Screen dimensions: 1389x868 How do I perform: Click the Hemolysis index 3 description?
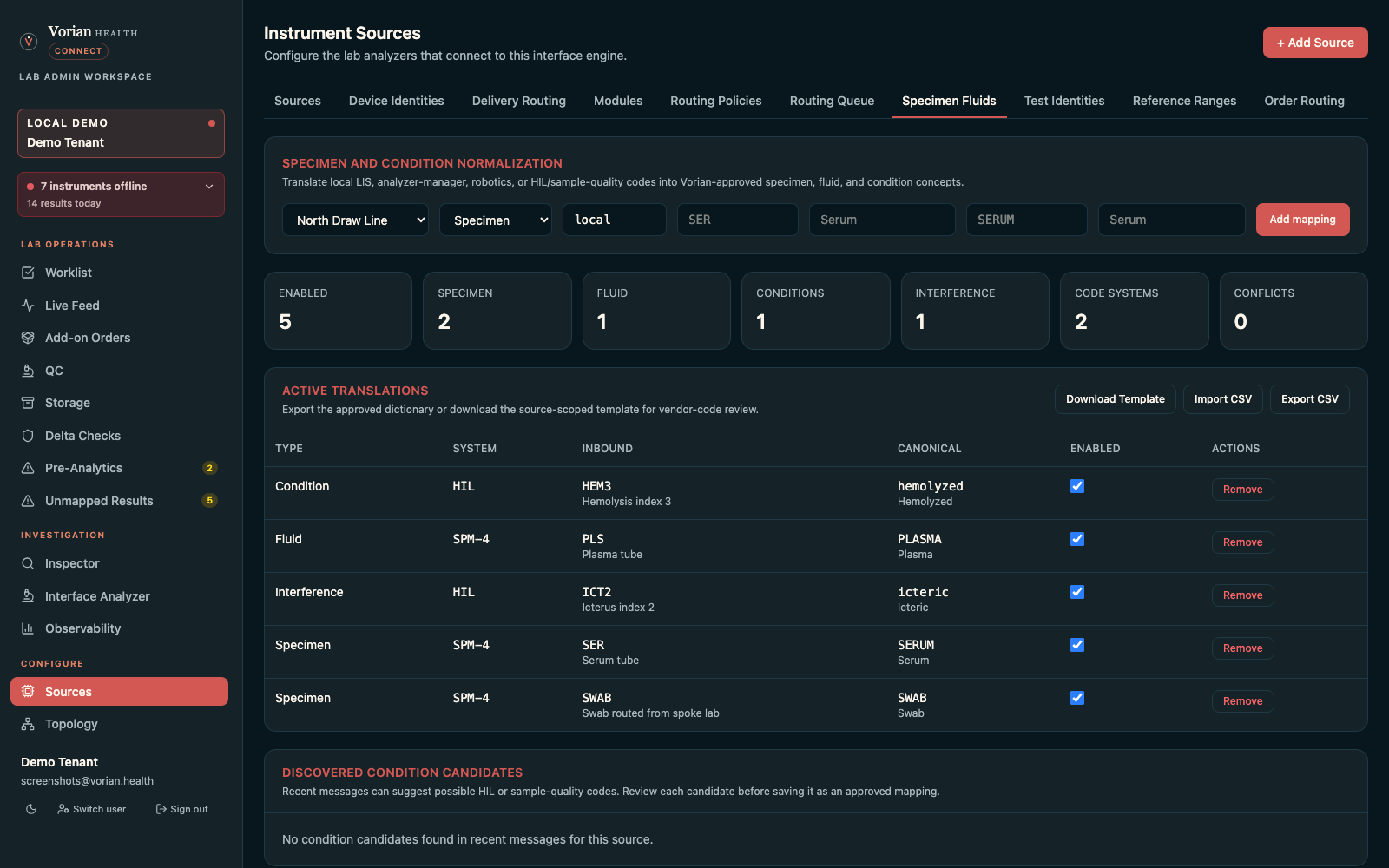pyautogui.click(x=627, y=502)
